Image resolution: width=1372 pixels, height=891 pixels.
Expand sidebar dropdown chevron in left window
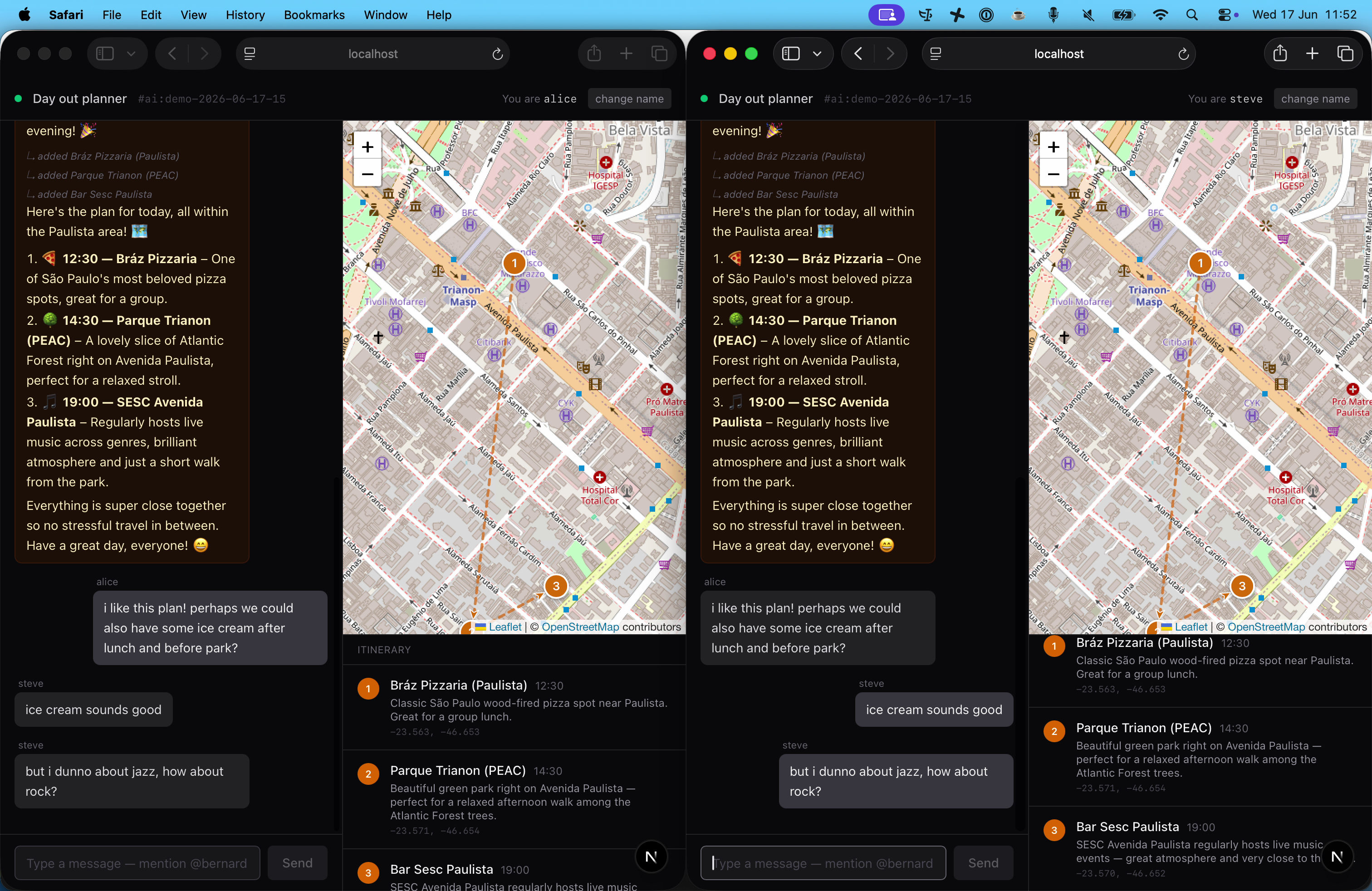coord(131,54)
